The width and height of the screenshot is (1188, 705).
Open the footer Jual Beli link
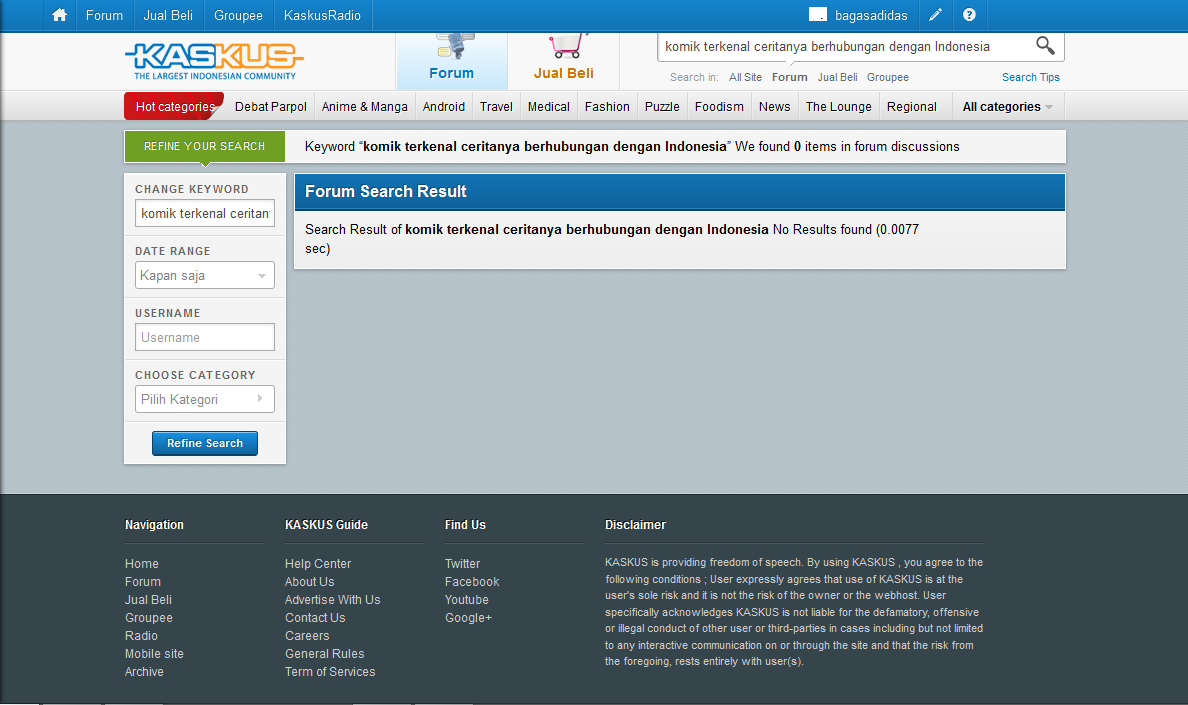coord(148,600)
